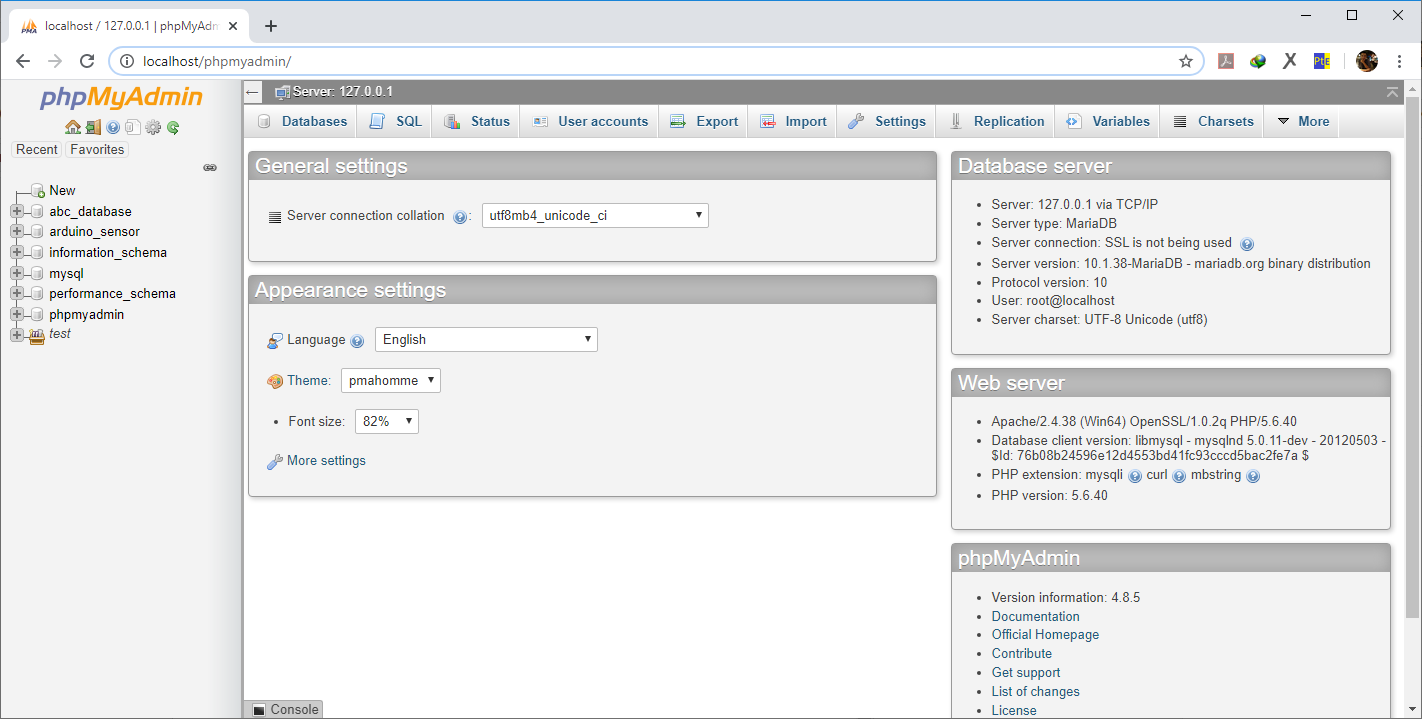Open the Export tab
This screenshot has width=1422, height=719.
click(x=703, y=121)
